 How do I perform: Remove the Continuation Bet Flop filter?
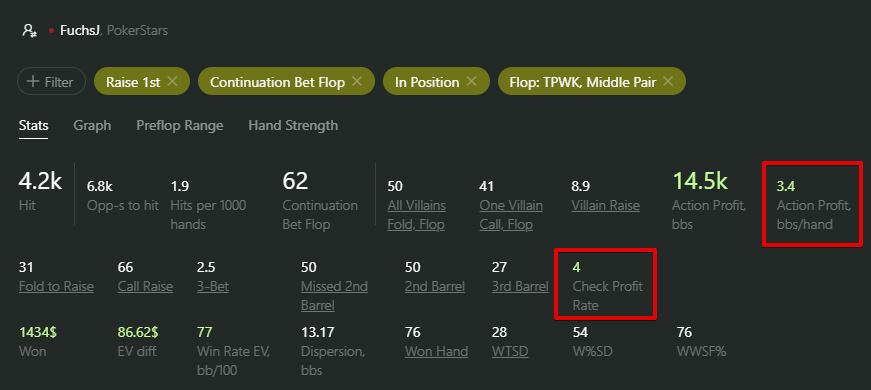357,82
